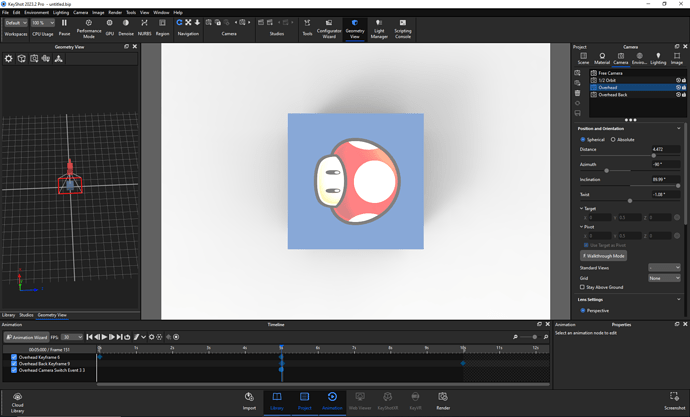This screenshot has width=690, height=417.
Task: Skip to the last animation frame
Action: (x=119, y=337)
